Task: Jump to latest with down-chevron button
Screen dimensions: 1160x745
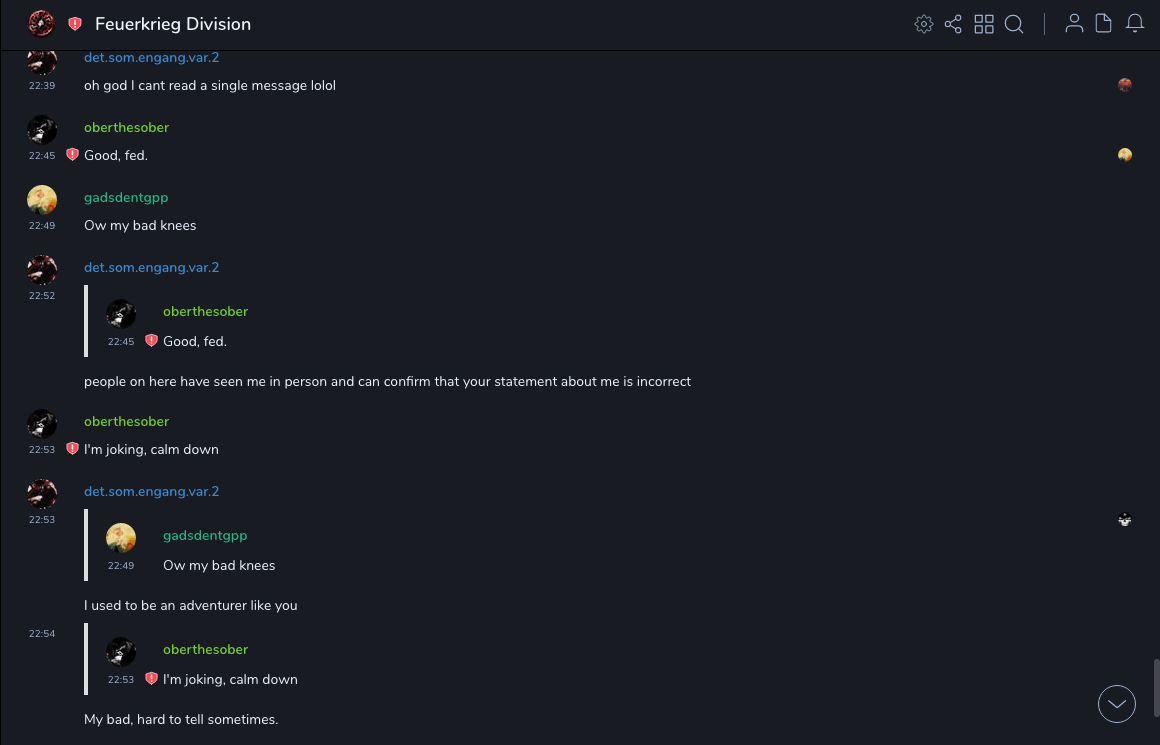Action: (x=1117, y=703)
